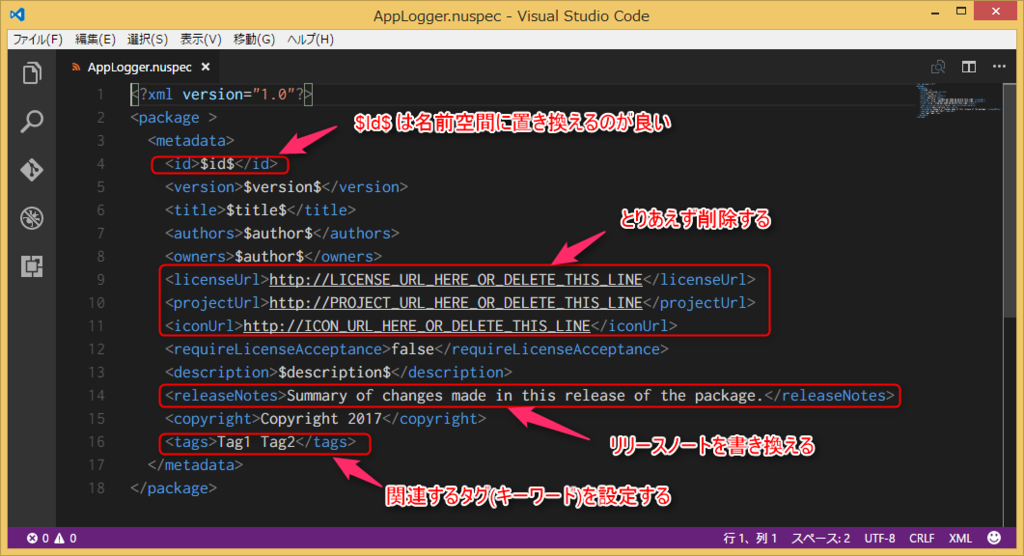
Task: Open the ファイル(F) menu
Action: pos(38,39)
